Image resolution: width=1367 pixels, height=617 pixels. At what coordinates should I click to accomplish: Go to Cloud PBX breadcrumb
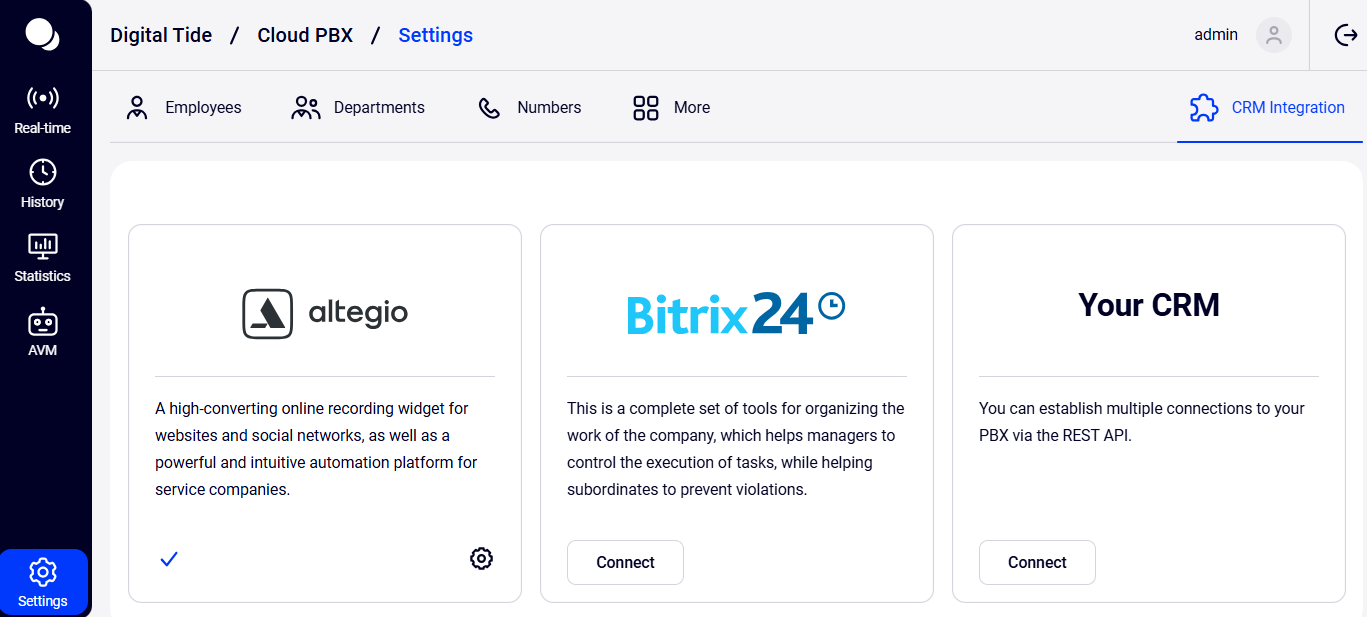pos(305,35)
